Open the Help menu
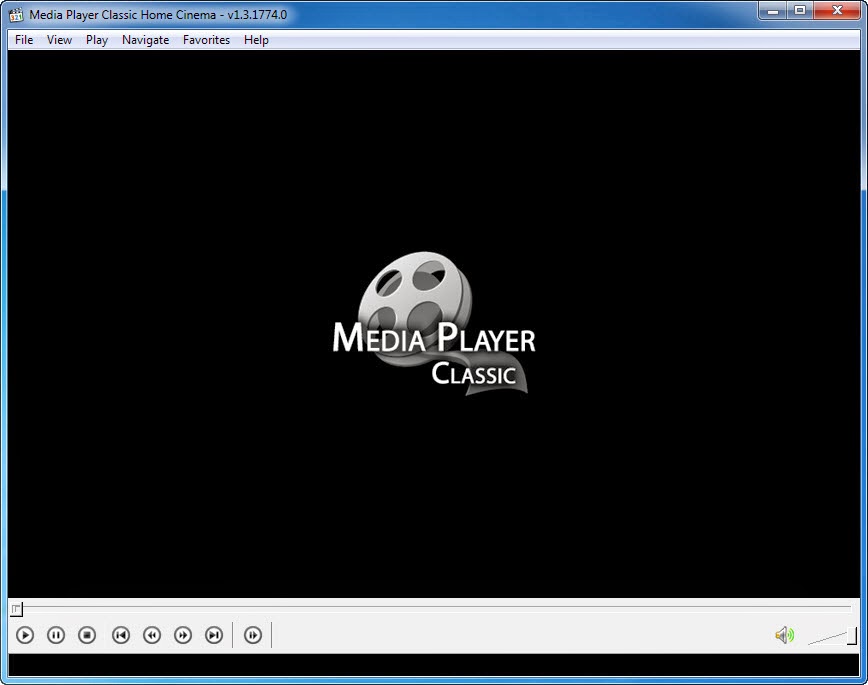 (x=256, y=40)
